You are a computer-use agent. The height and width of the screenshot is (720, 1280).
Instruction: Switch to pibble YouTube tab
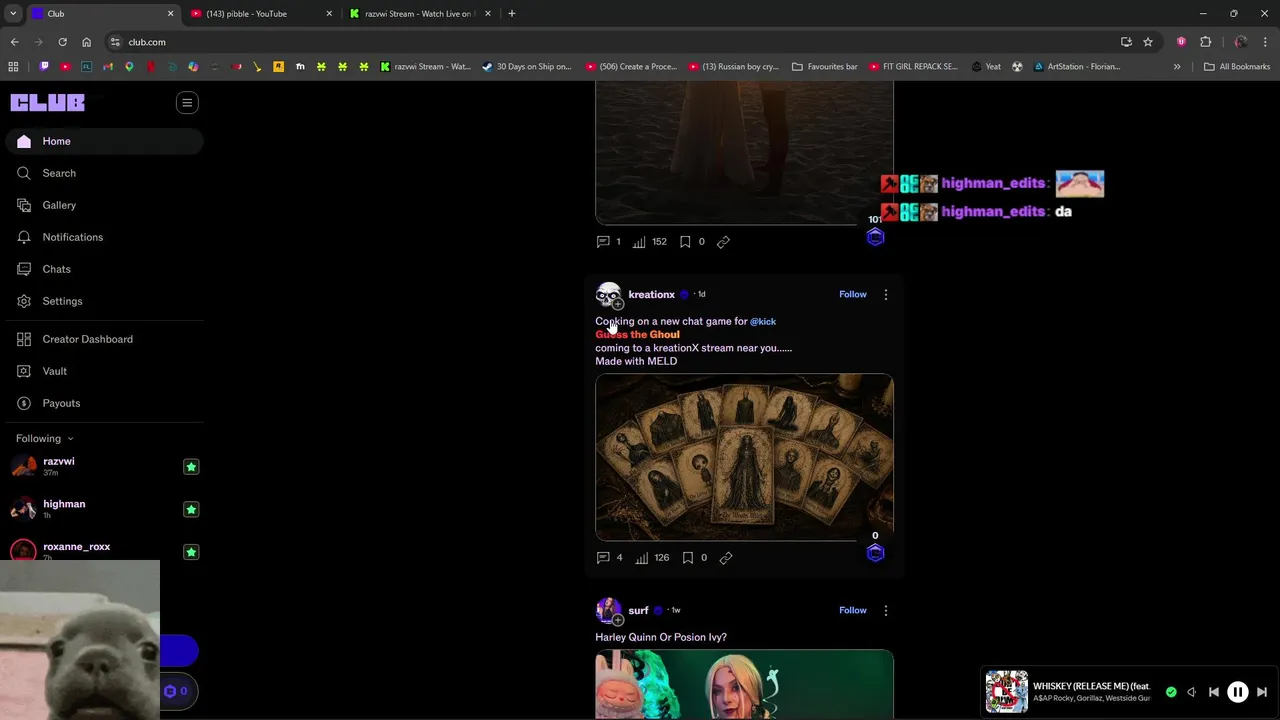tap(260, 14)
